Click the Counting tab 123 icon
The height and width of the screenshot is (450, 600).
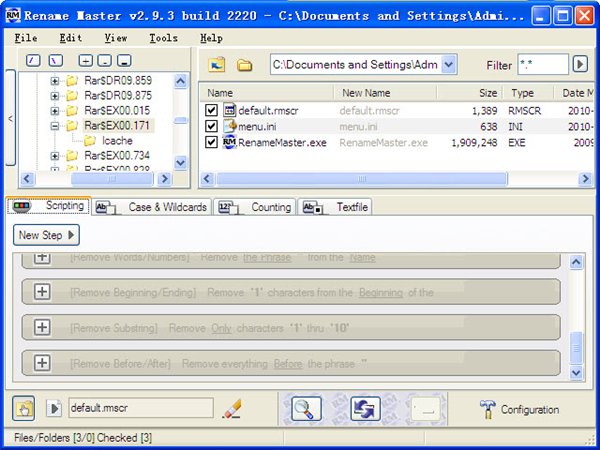[228, 207]
